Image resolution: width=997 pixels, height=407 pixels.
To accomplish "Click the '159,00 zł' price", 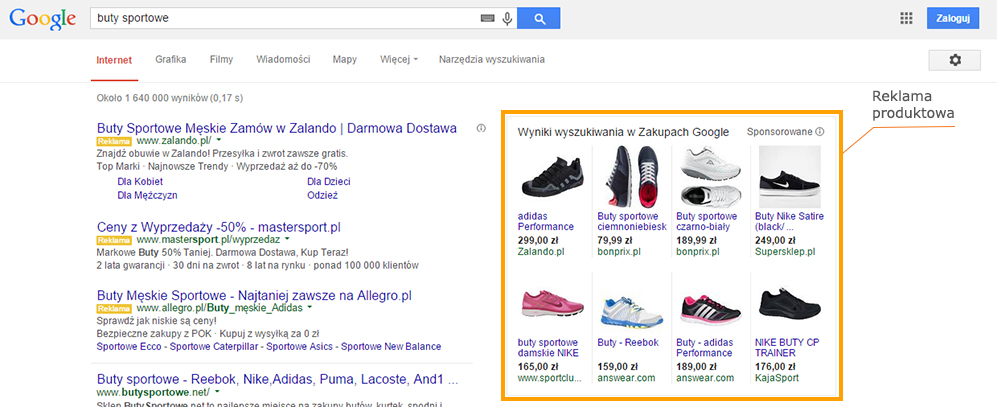I will coord(618,366).
